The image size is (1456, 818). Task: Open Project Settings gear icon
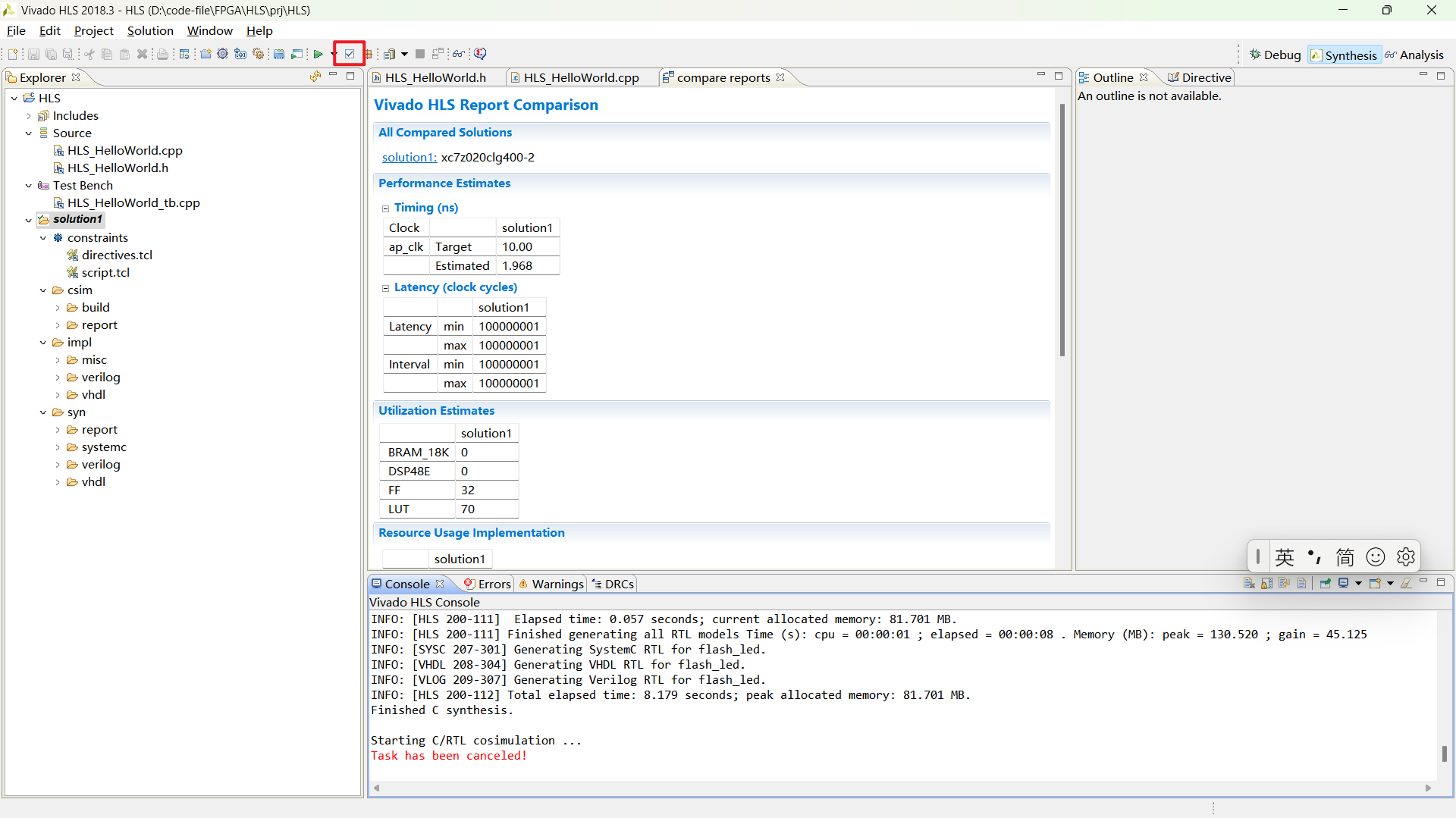point(222,54)
